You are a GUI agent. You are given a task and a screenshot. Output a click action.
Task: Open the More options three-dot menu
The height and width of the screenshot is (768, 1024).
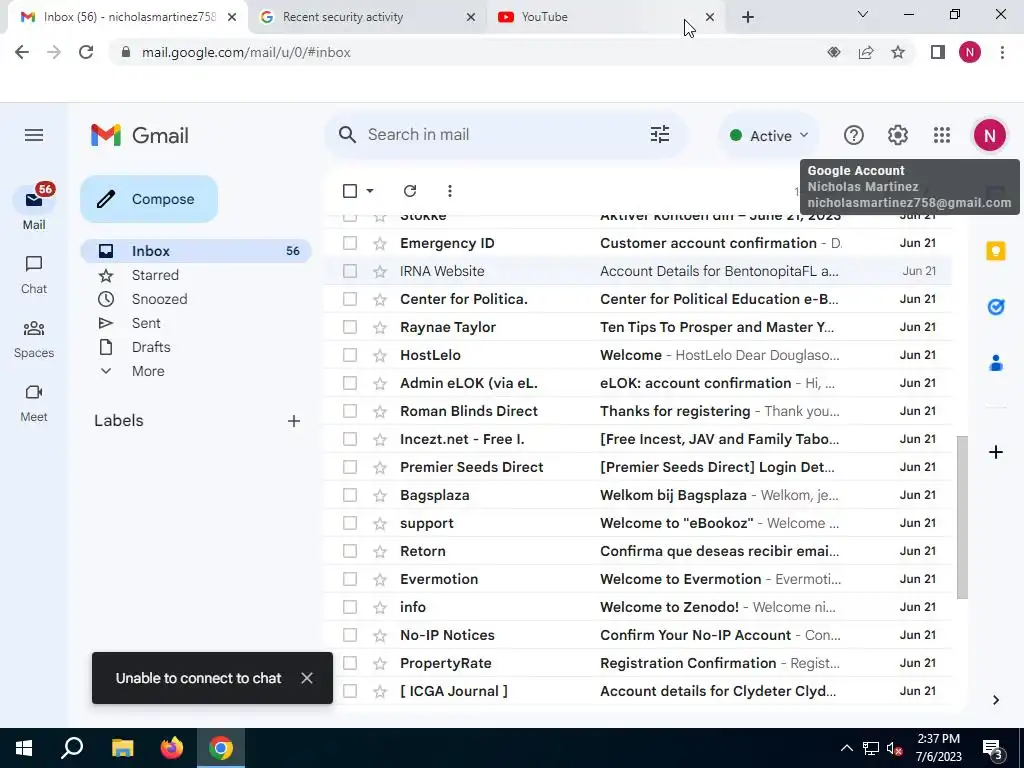point(449,191)
